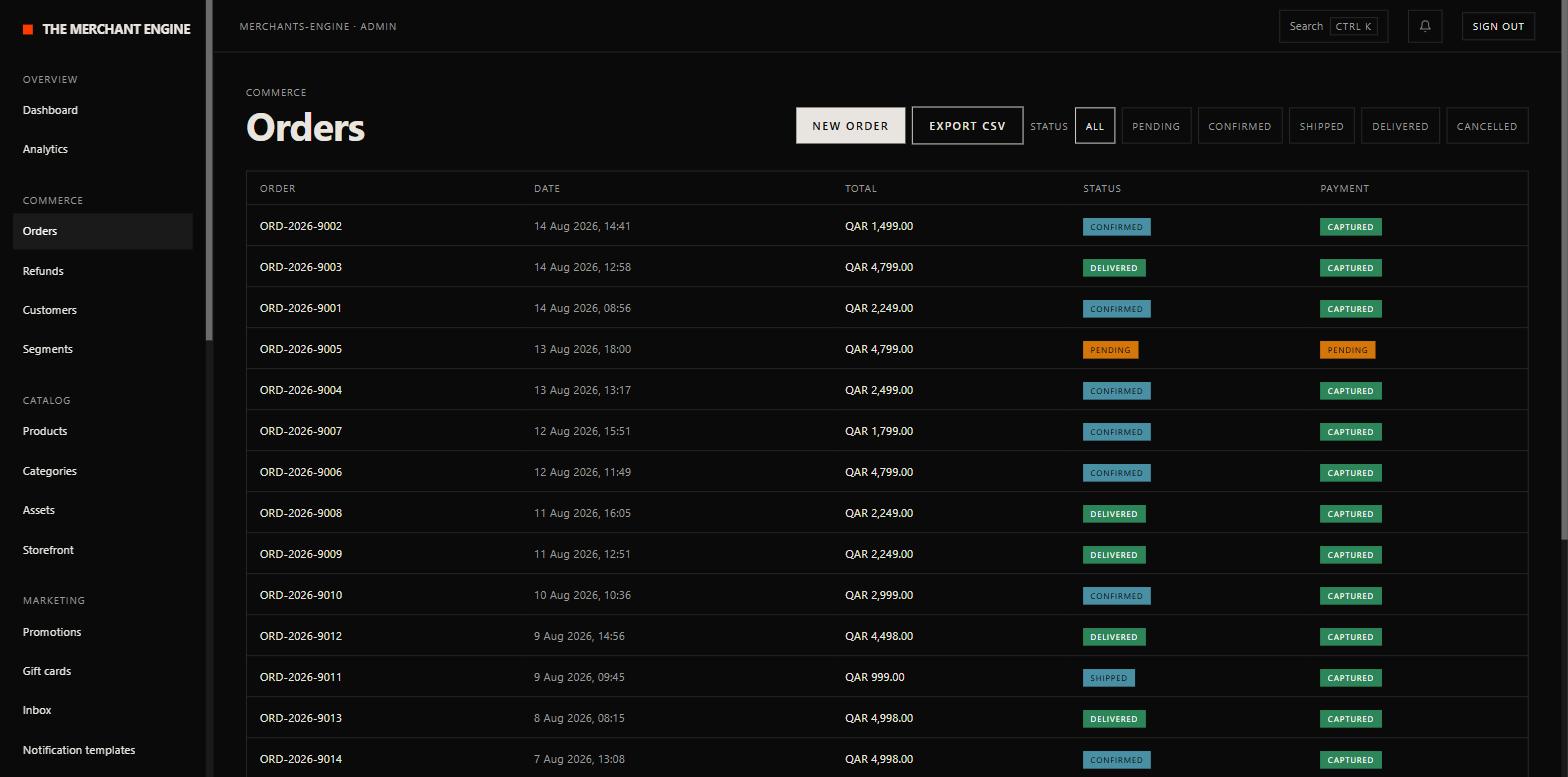
Task: Click total QAR 1,499.00
Action: [878, 226]
